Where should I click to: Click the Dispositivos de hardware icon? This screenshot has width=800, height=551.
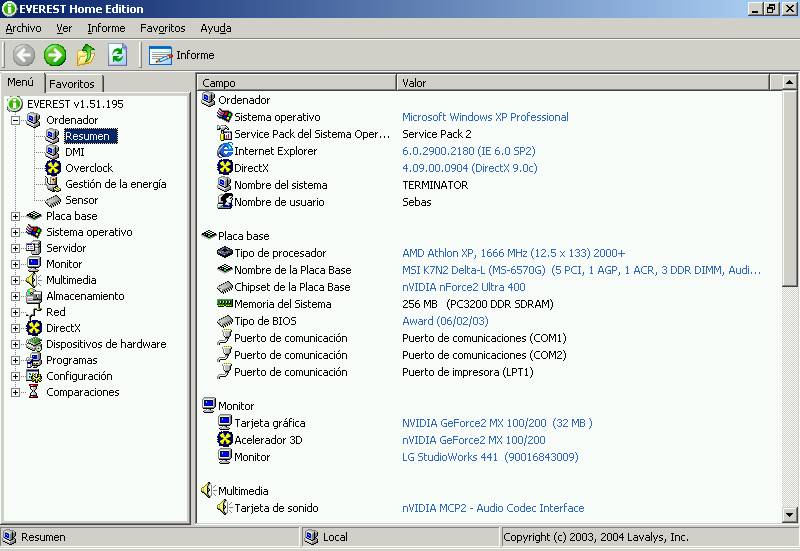(x=34, y=344)
